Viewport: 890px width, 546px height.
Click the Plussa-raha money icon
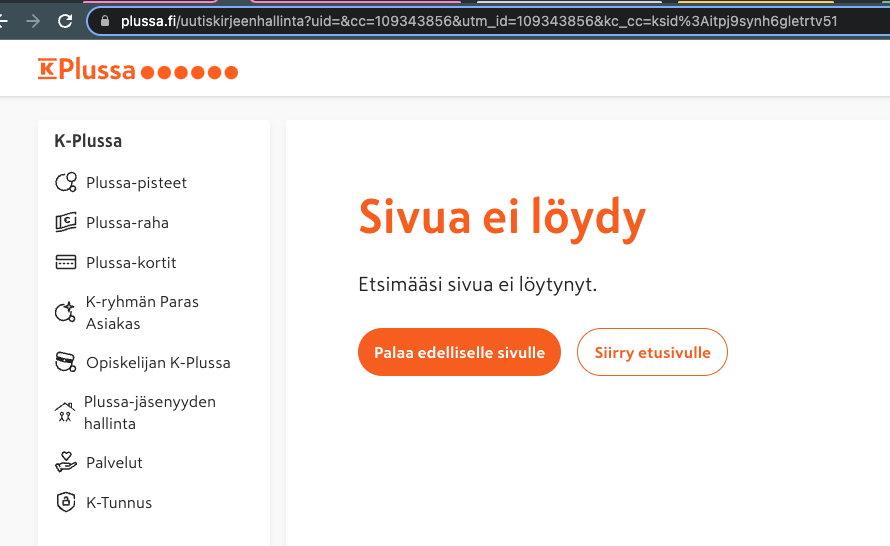pos(66,222)
